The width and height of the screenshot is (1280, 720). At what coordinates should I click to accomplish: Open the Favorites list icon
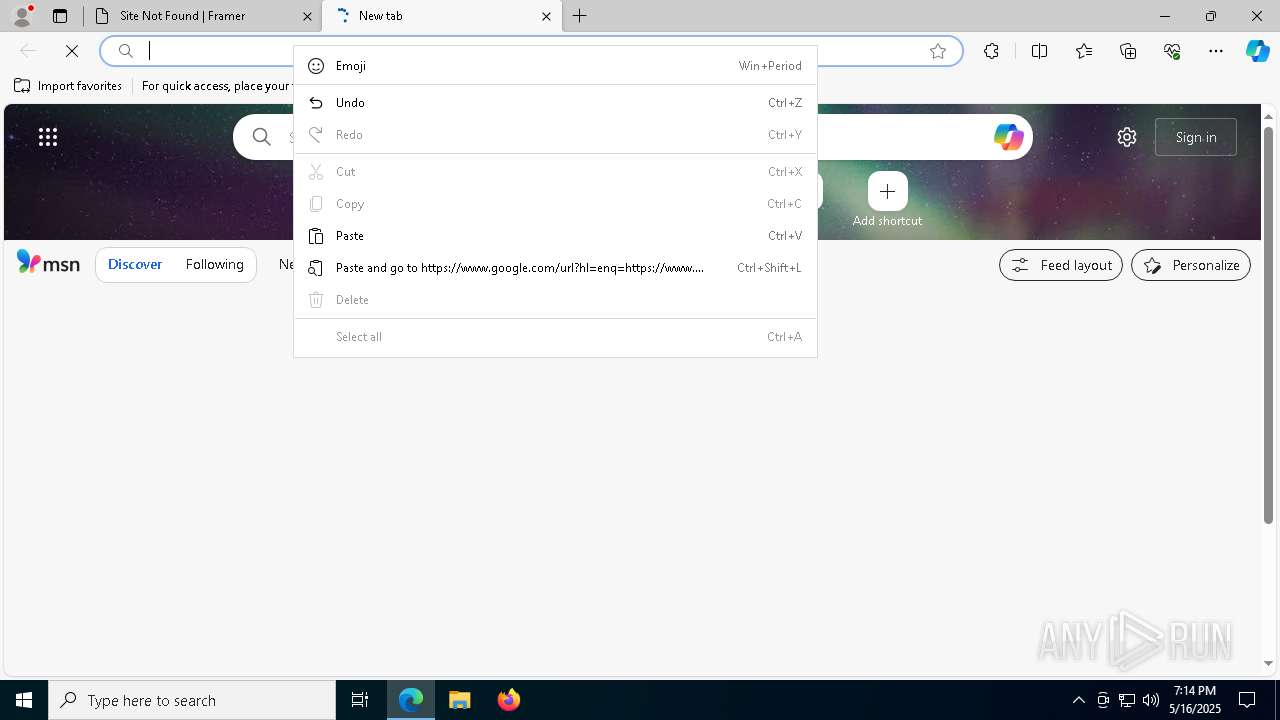coord(1084,51)
